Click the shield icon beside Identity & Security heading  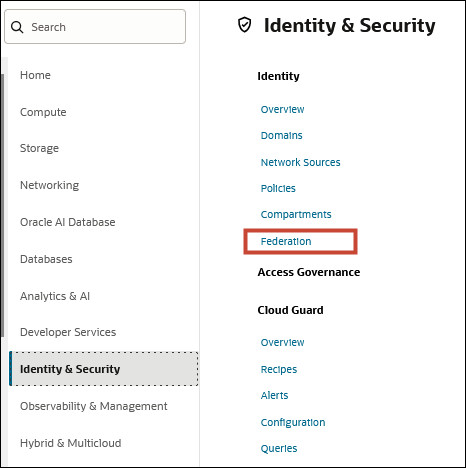245,25
